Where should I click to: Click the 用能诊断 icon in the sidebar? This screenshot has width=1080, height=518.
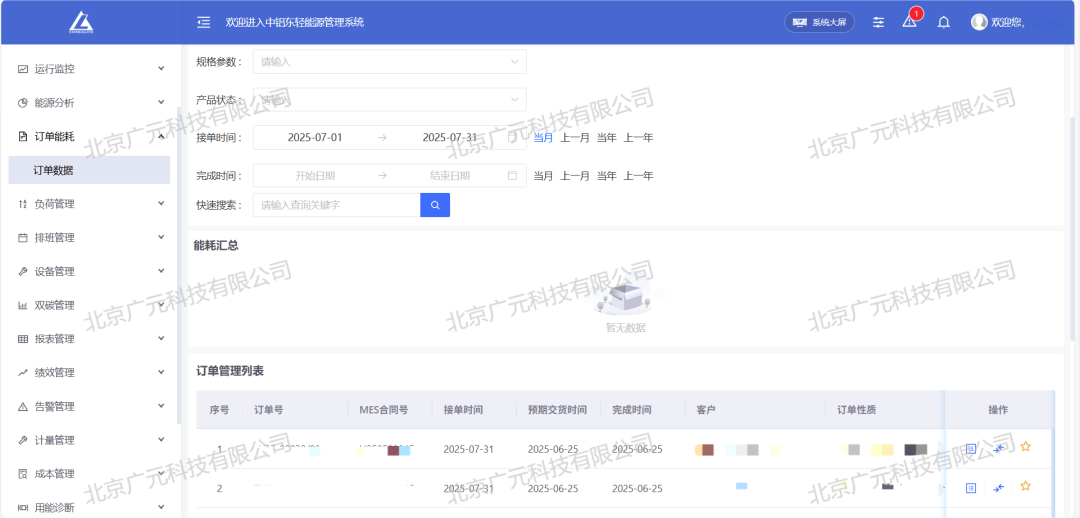pyautogui.click(x=23, y=508)
